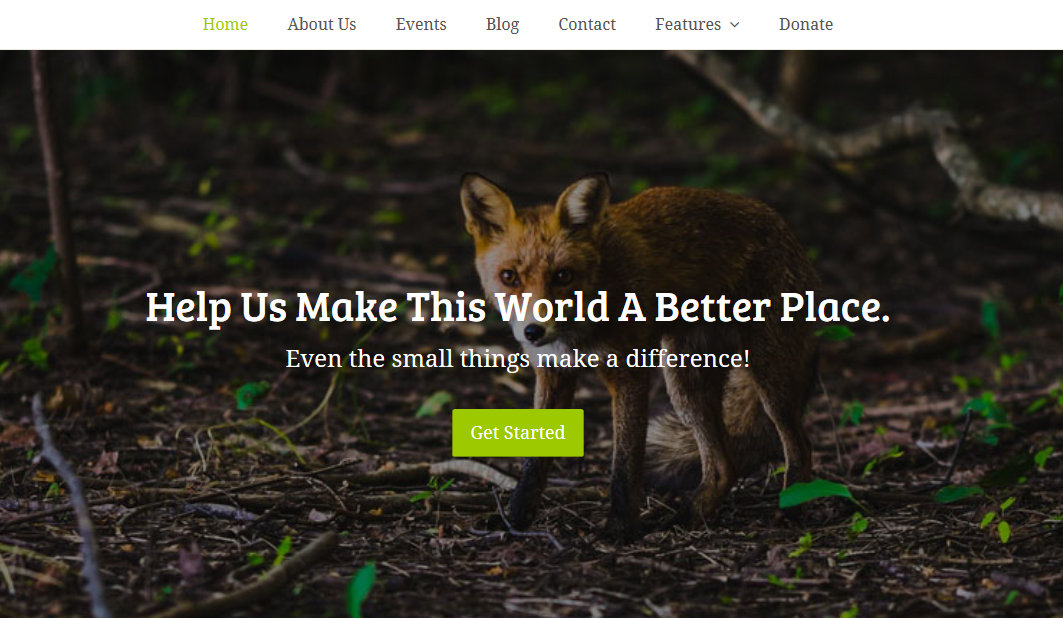Expand the Features dropdown menu

697,24
